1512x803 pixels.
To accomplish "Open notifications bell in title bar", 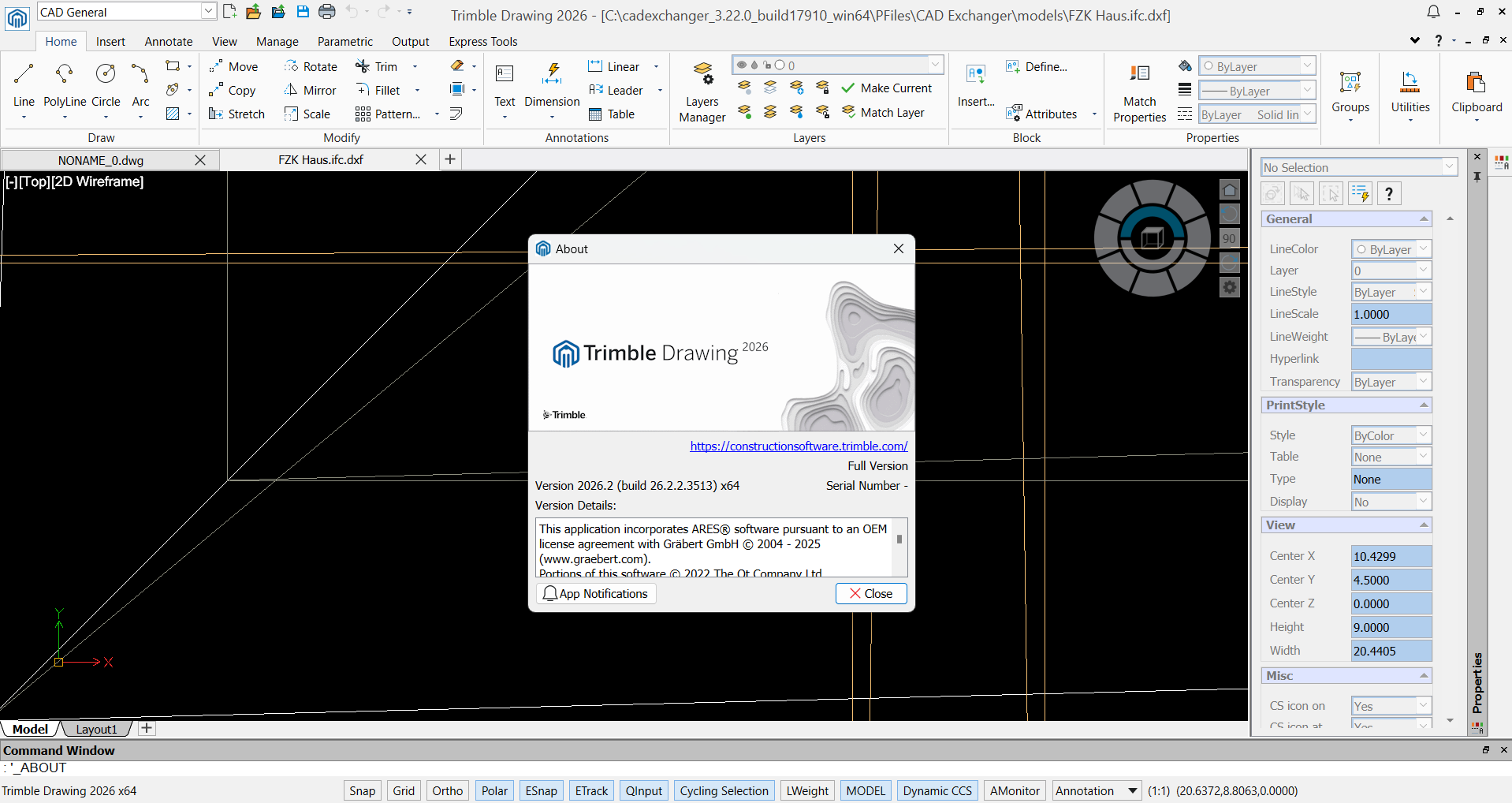I will [1434, 12].
